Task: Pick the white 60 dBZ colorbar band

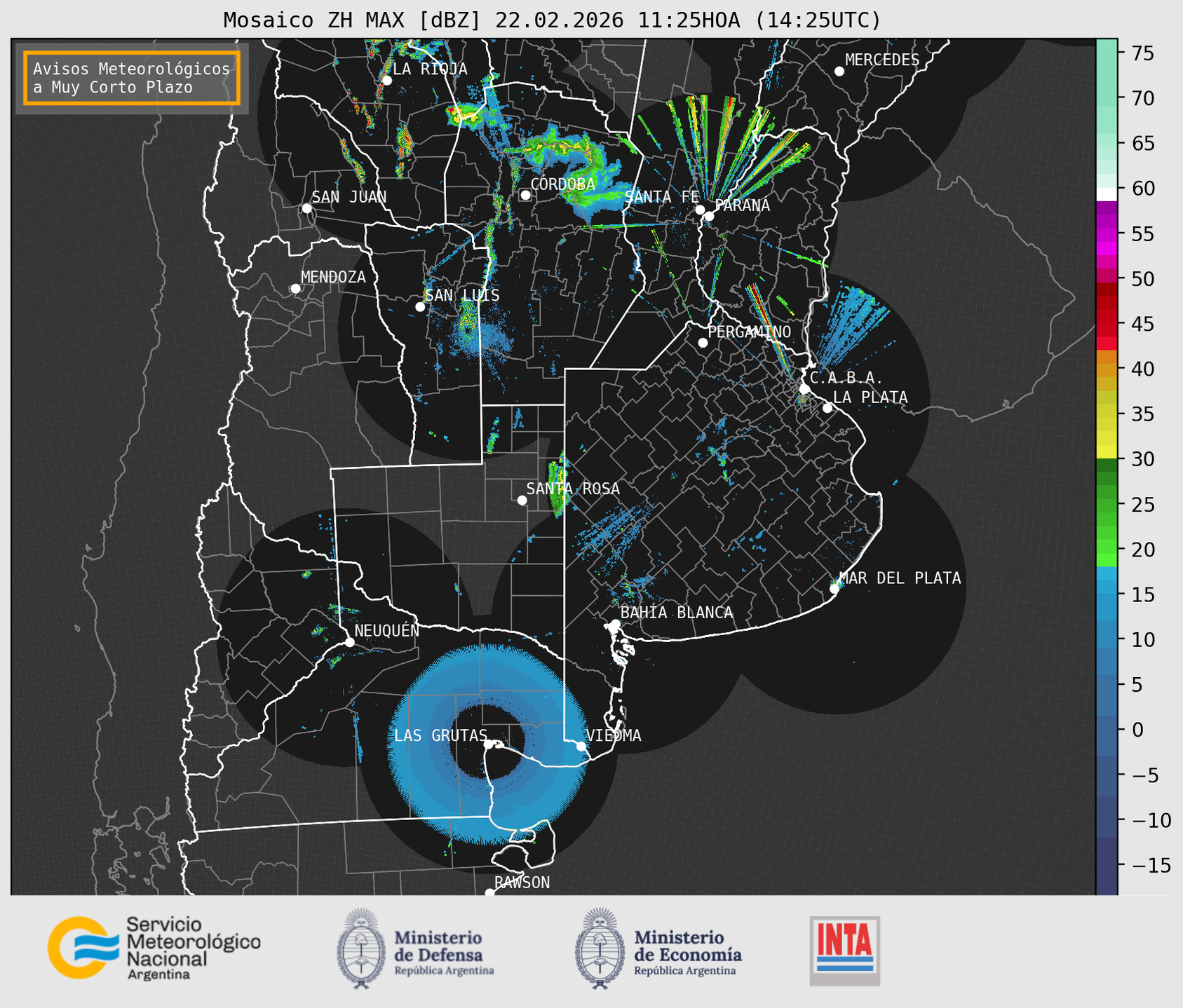Action: click(1106, 193)
